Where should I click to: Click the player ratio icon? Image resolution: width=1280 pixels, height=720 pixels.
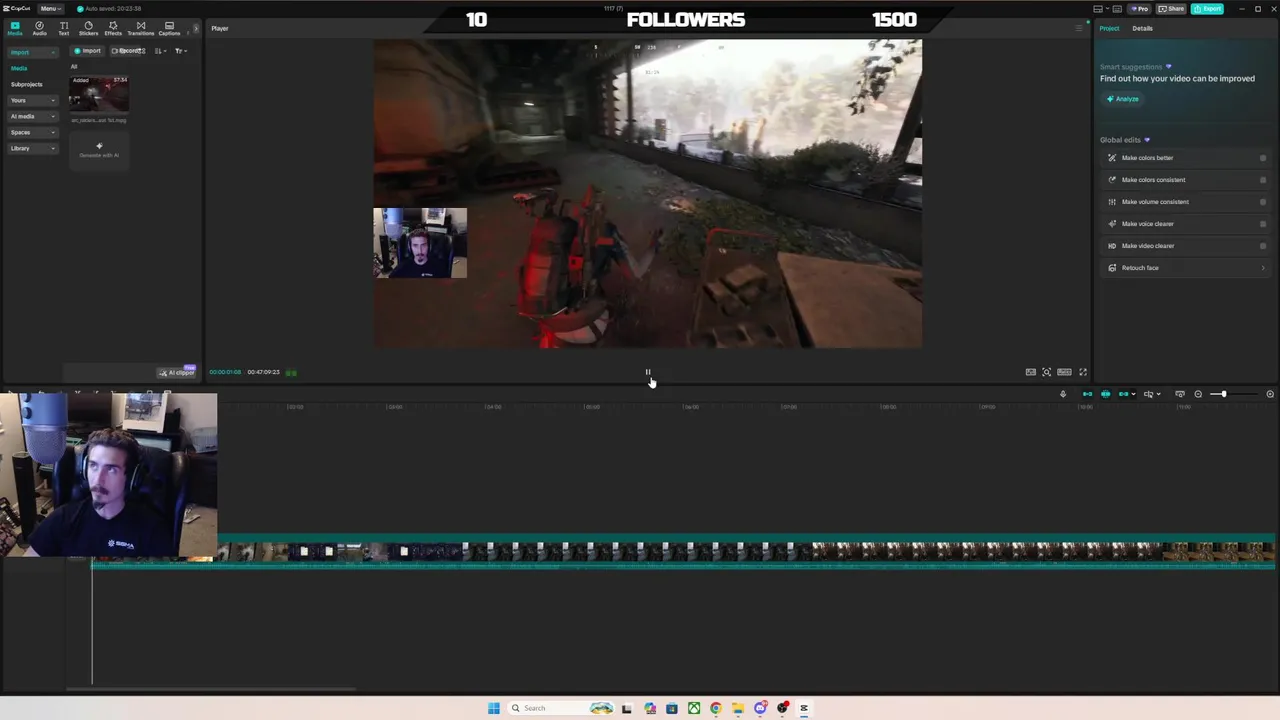[1064, 372]
